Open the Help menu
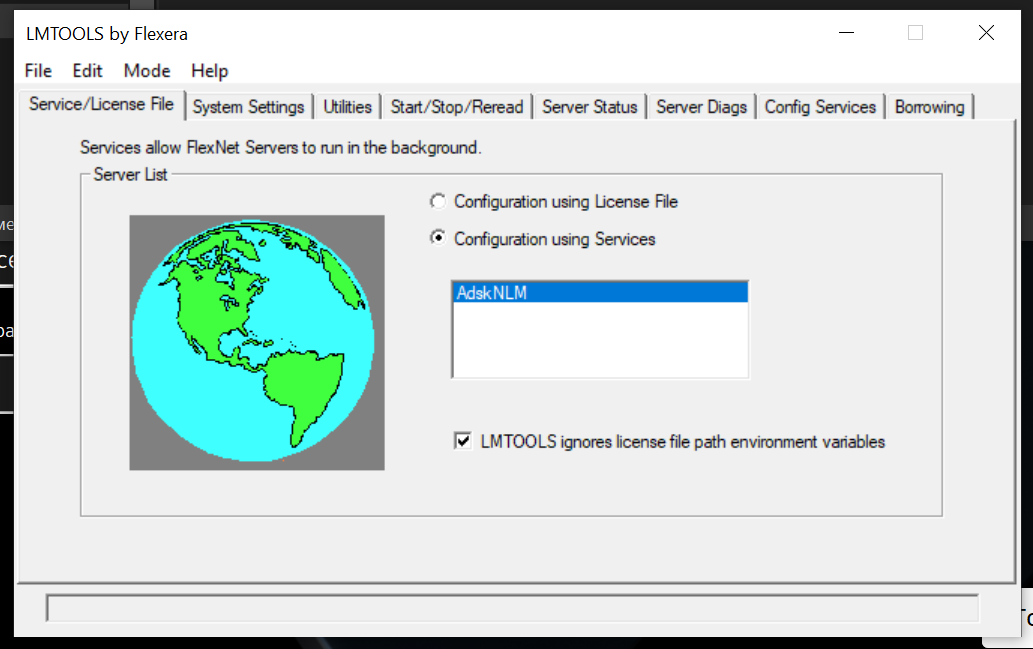The width and height of the screenshot is (1033, 649). tap(209, 71)
